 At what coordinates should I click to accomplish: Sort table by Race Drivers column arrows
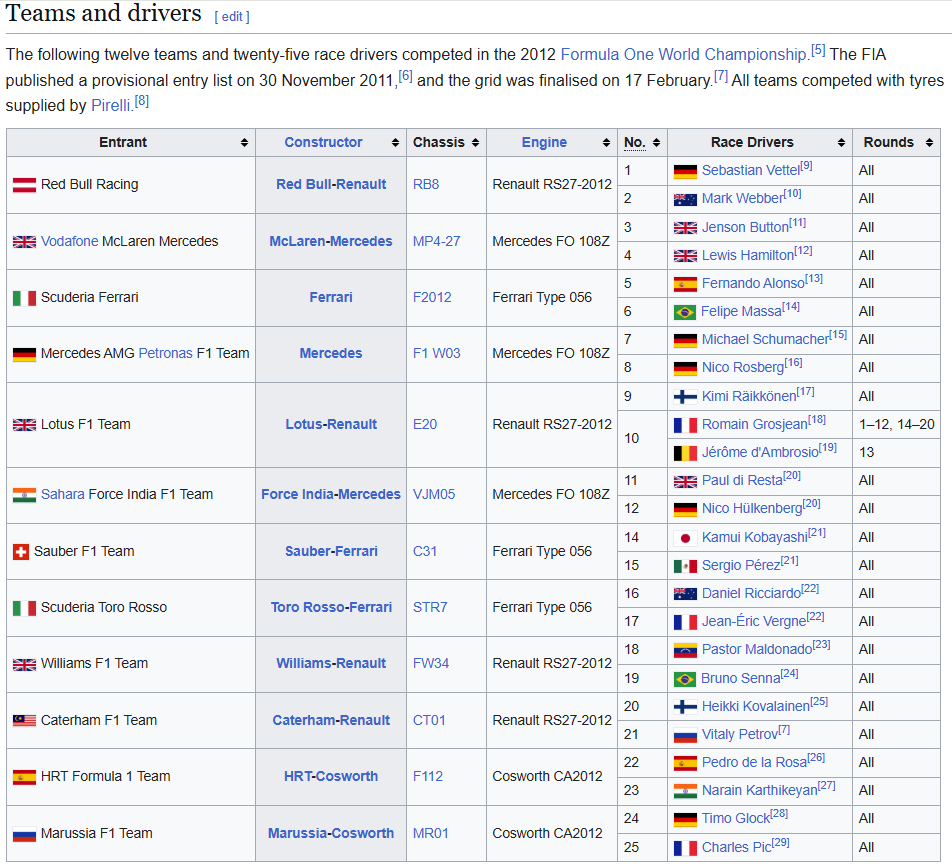tap(841, 143)
